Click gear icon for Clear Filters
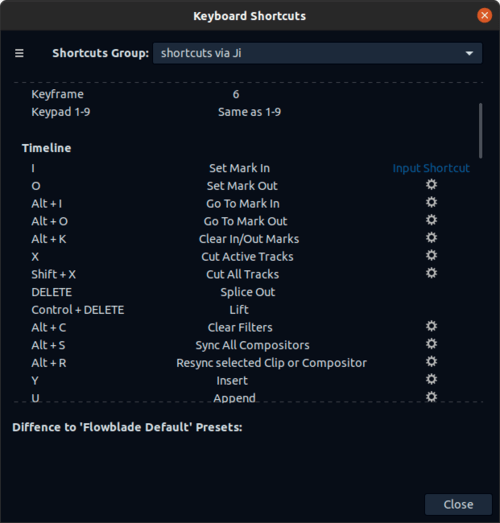The width and height of the screenshot is (500, 523). (431, 326)
